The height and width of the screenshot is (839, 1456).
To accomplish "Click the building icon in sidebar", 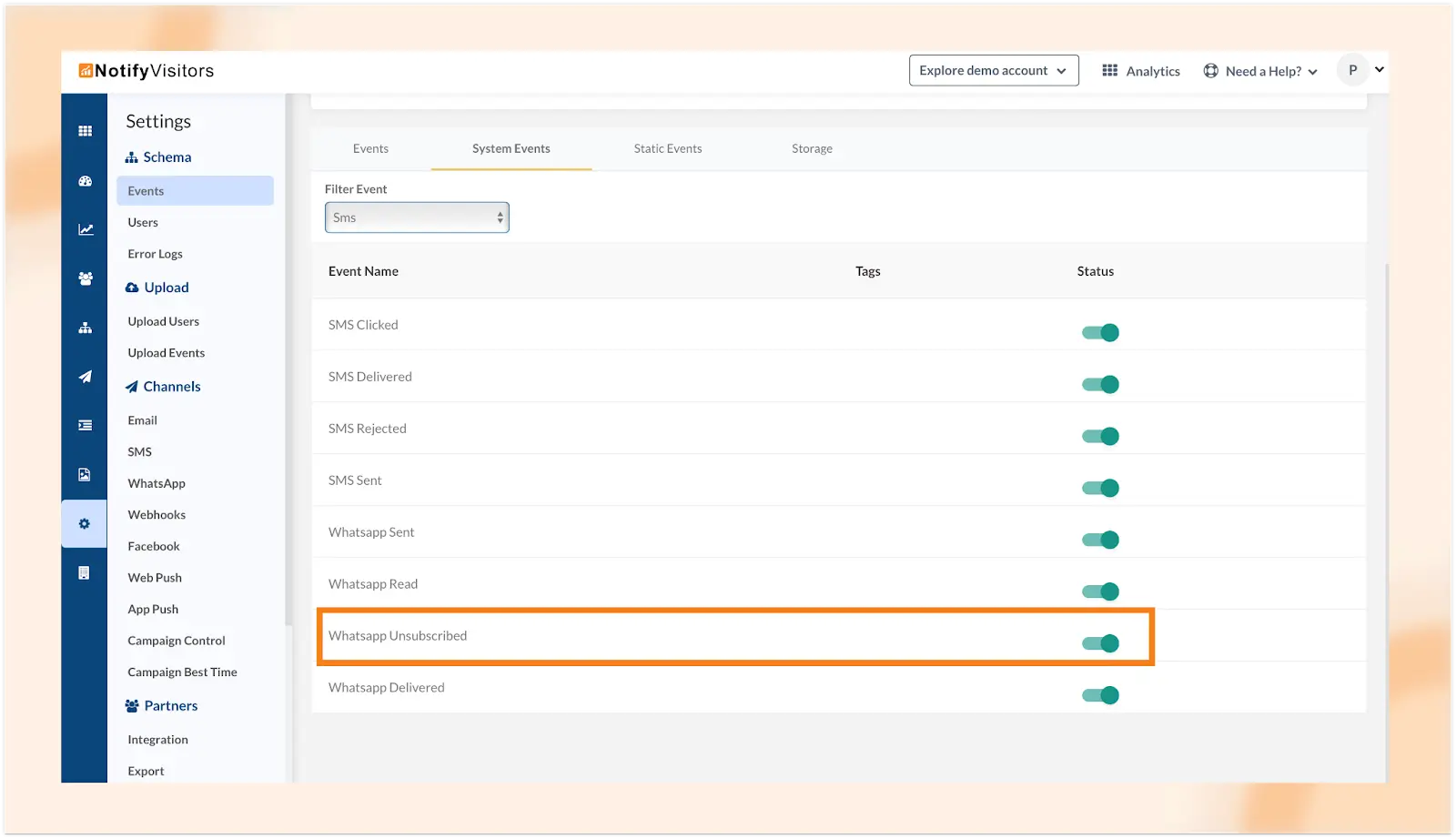I will tap(85, 573).
